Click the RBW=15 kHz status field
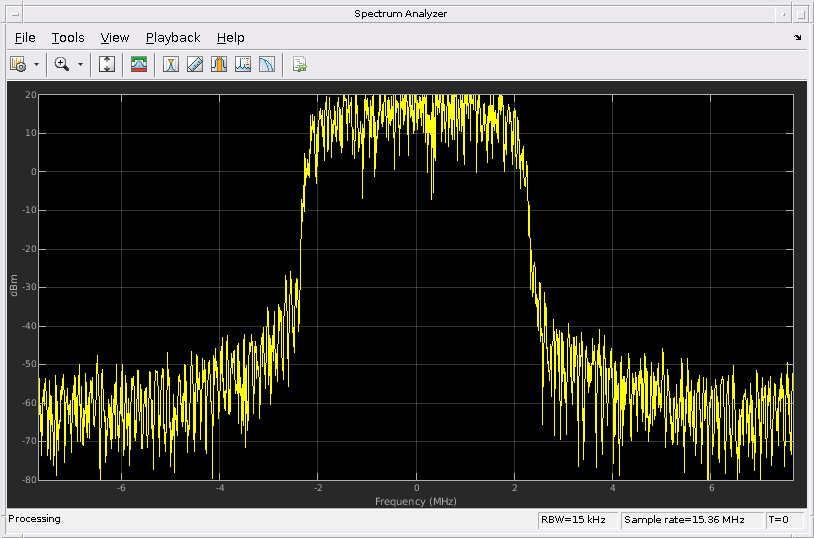The width and height of the screenshot is (814, 538). pyautogui.click(x=577, y=520)
